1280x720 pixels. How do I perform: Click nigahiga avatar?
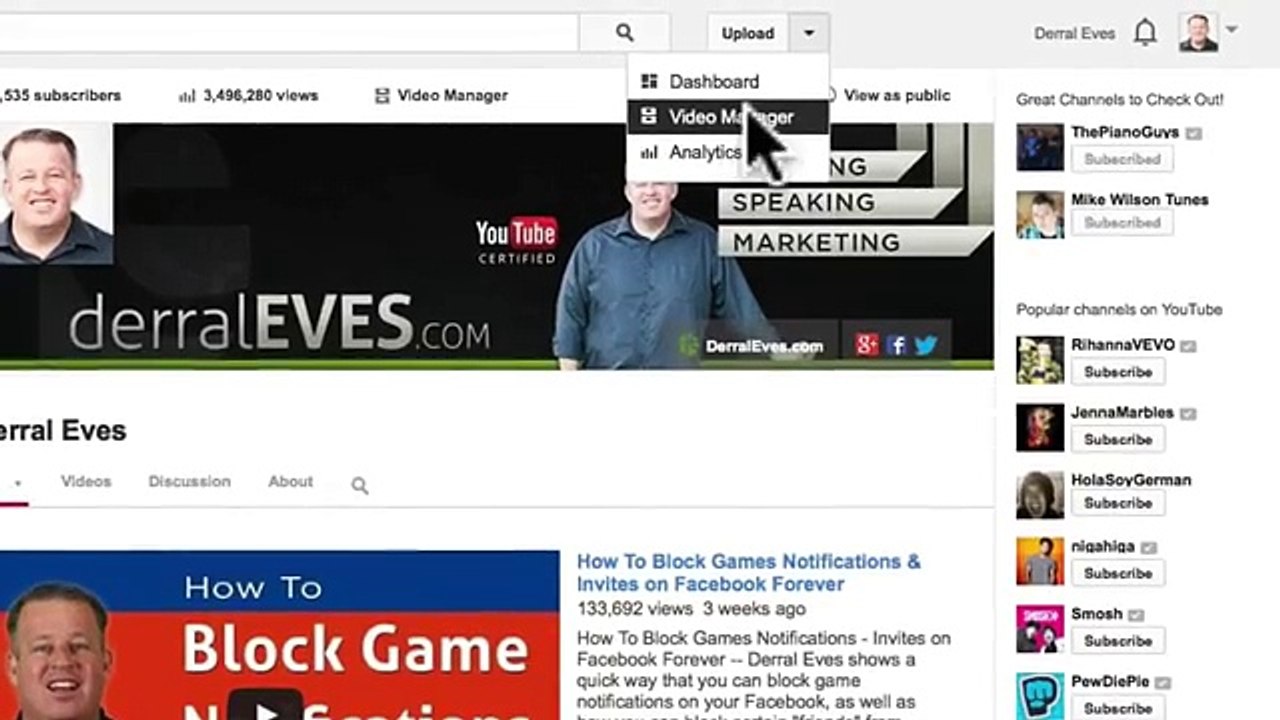(1040, 562)
